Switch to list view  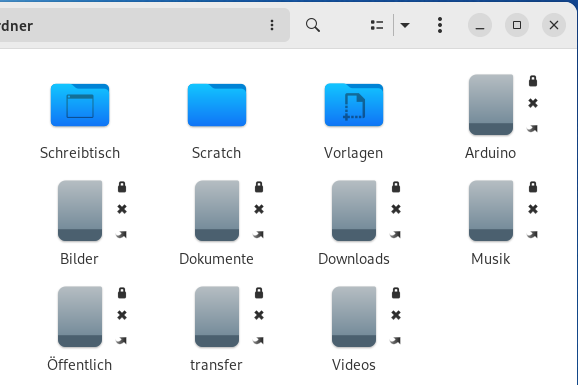pos(377,25)
